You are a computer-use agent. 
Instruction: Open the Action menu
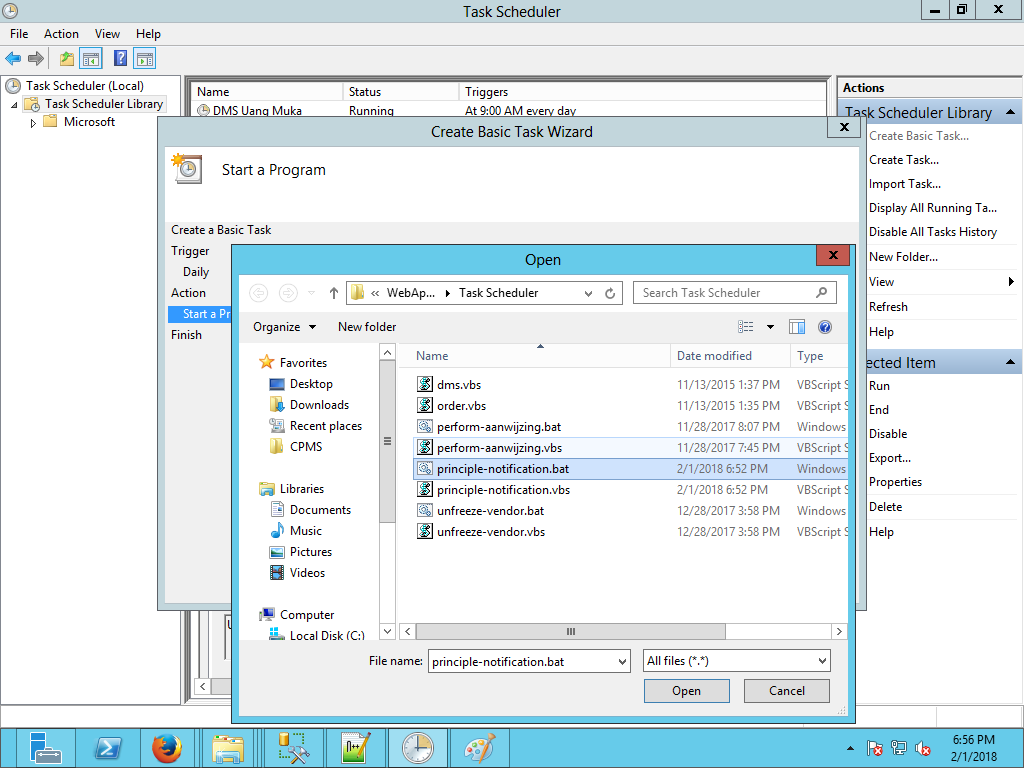pos(61,34)
